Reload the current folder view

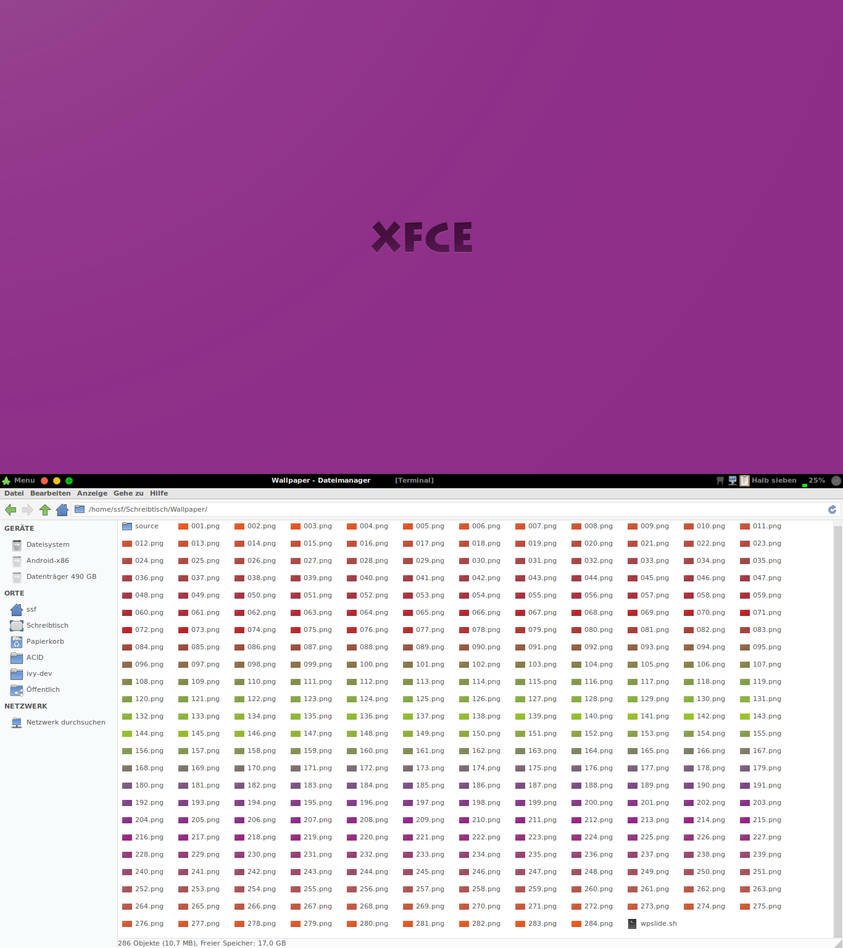[831, 509]
